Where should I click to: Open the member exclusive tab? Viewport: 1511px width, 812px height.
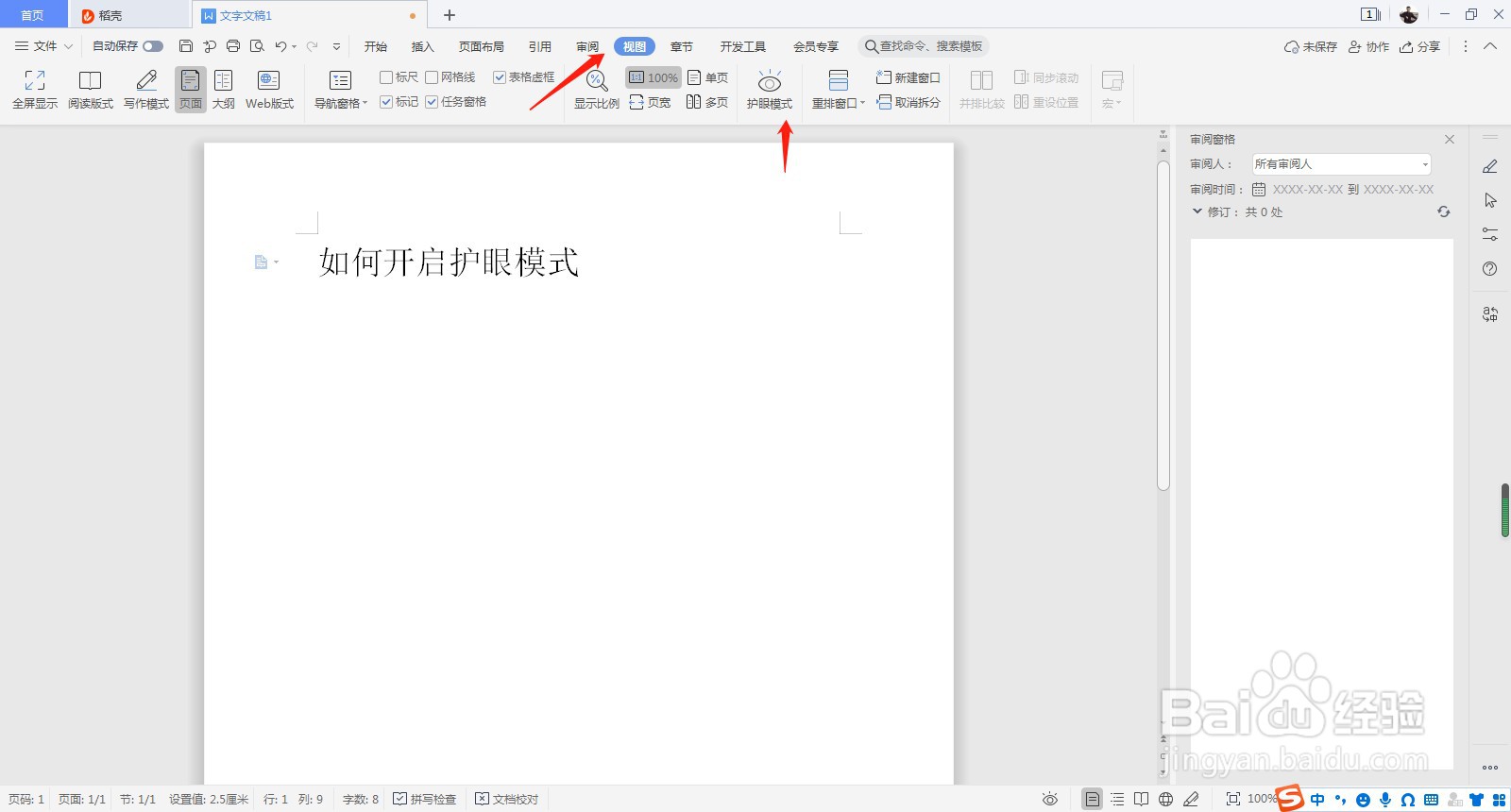tap(816, 46)
